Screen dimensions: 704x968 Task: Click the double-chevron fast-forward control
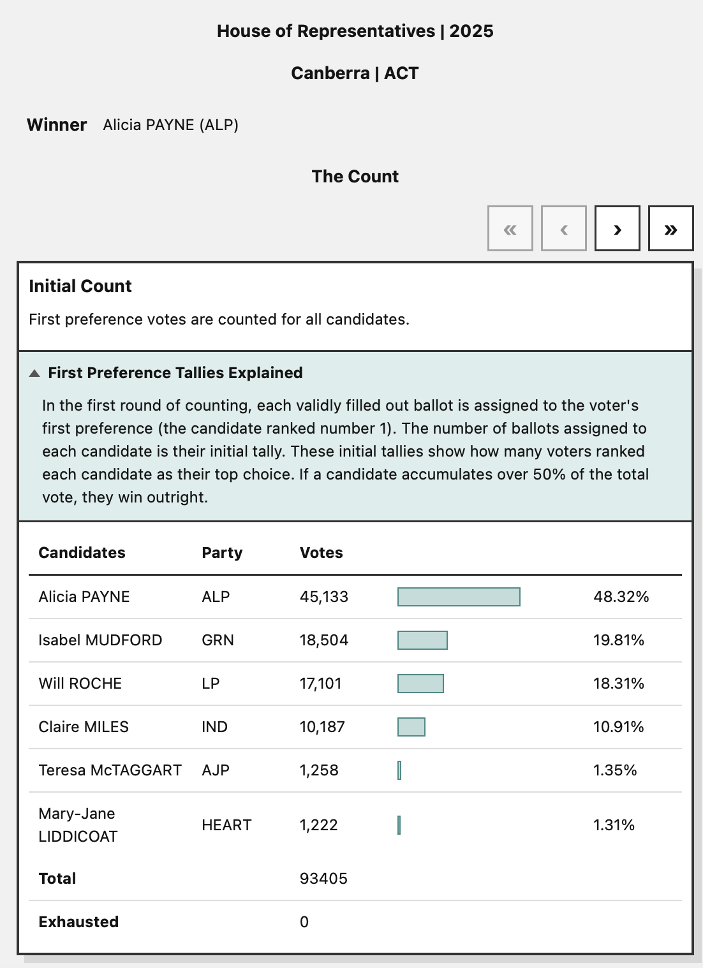tap(671, 228)
